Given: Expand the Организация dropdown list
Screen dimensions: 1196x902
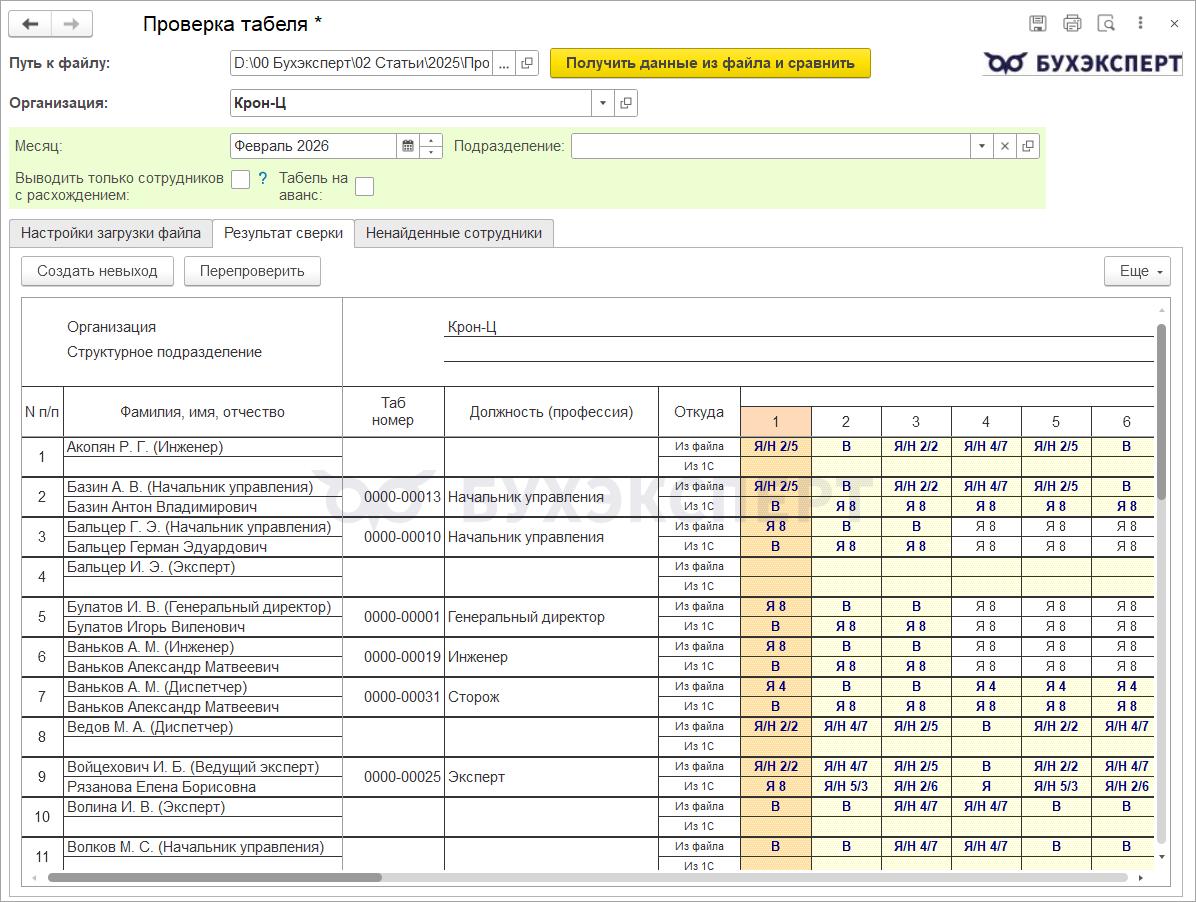Looking at the screenshot, I should click(603, 103).
